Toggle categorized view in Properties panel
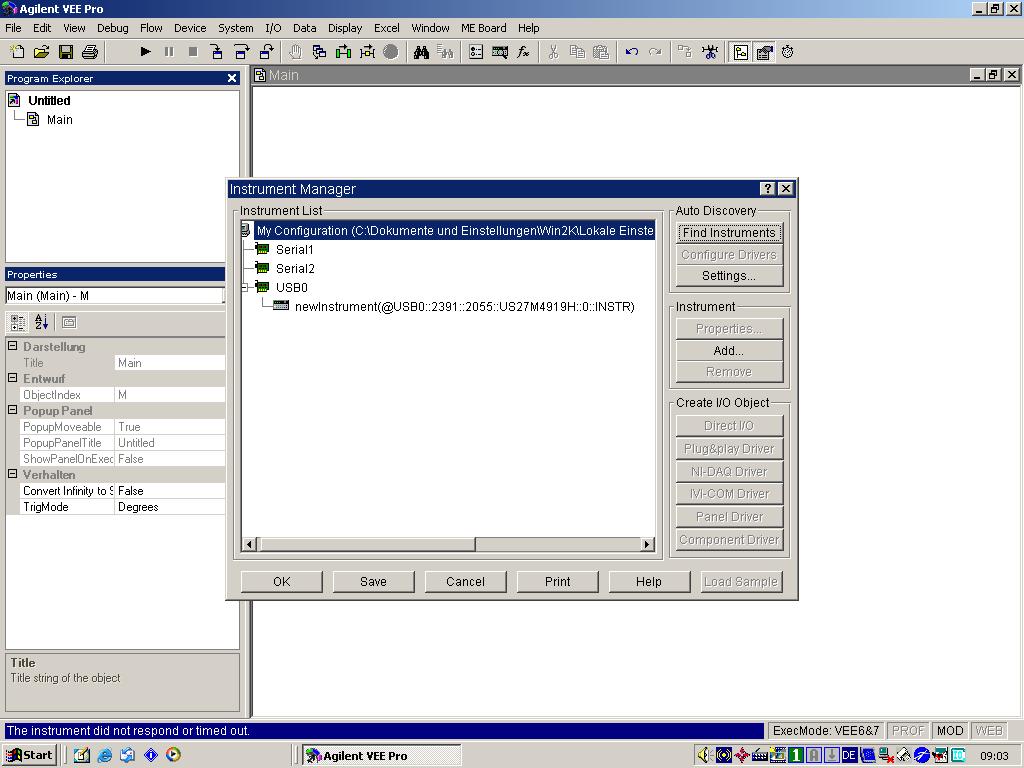This screenshot has width=1024, height=768. click(x=17, y=322)
